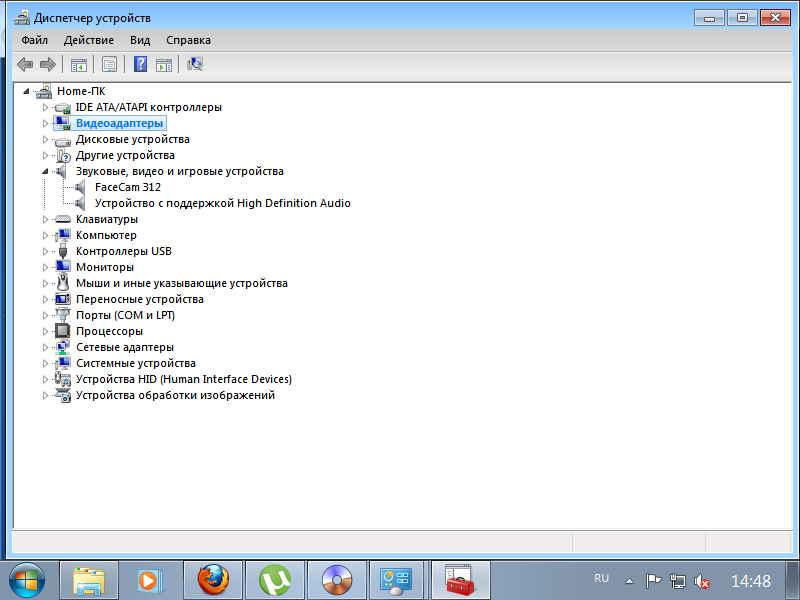Open the Файл menu
Image resolution: width=800 pixels, height=600 pixels.
pos(34,40)
